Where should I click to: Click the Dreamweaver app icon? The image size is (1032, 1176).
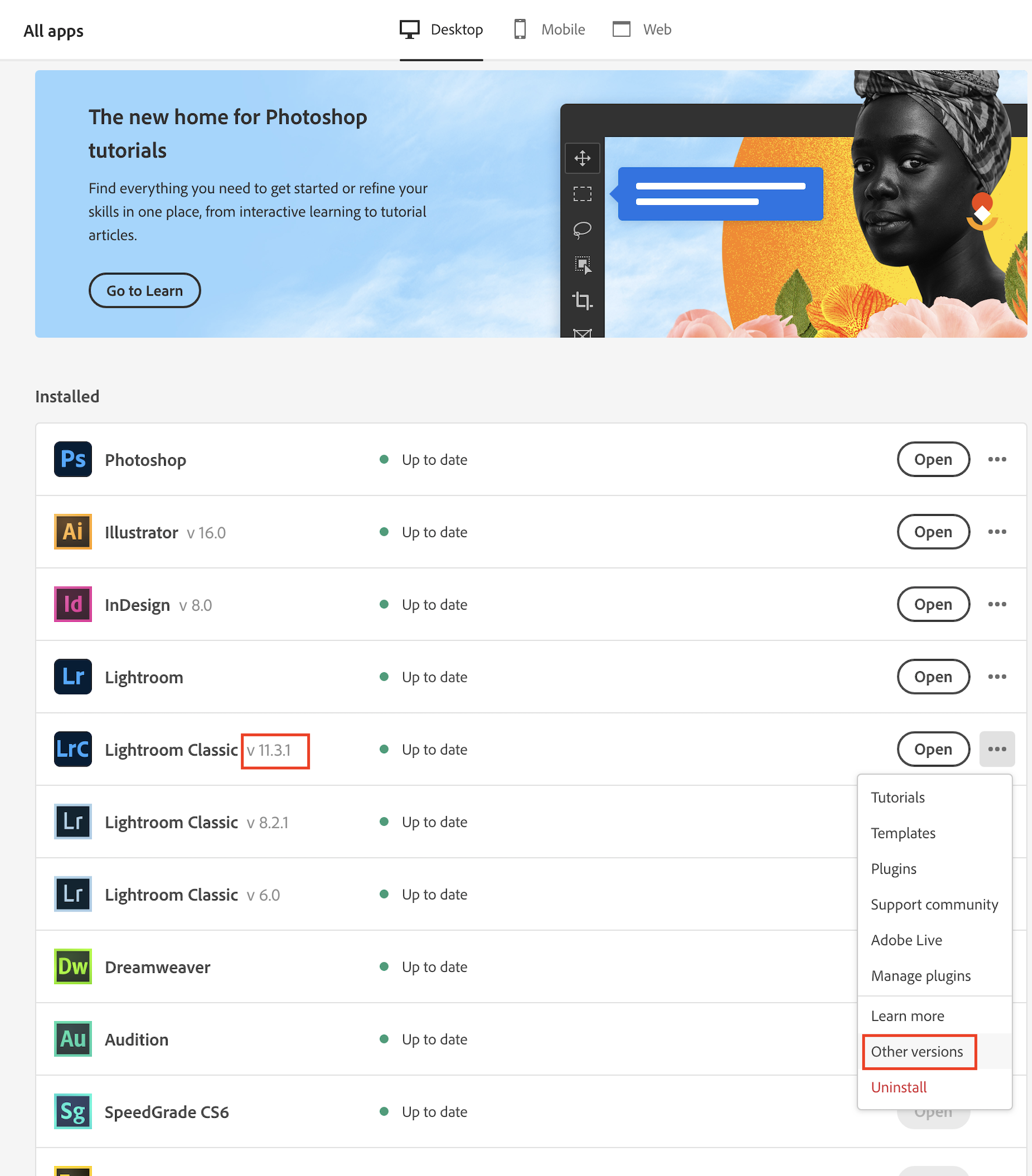point(73,966)
